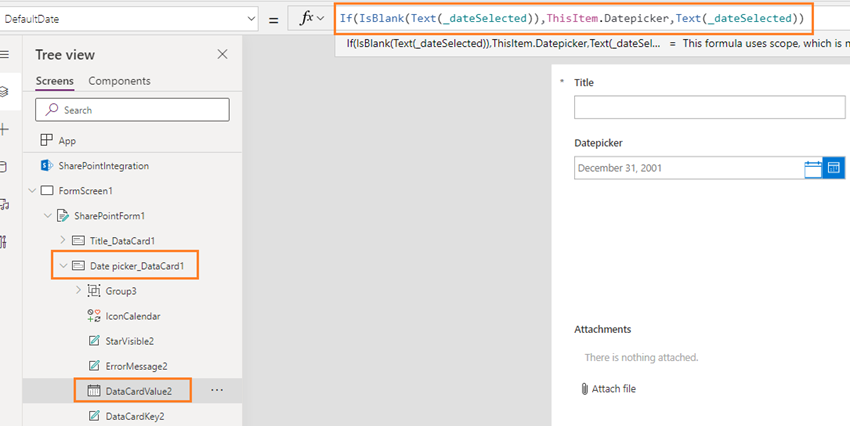Click the Date picker_DataCard1 card icon
This screenshot has height=426, width=850.
click(78, 266)
